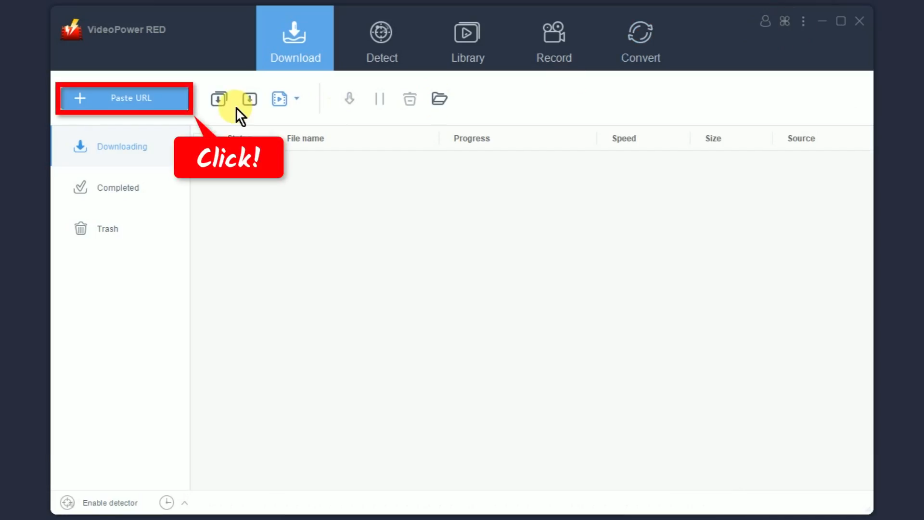
Task: Click the VideoPower RED logo
Action: (71, 29)
